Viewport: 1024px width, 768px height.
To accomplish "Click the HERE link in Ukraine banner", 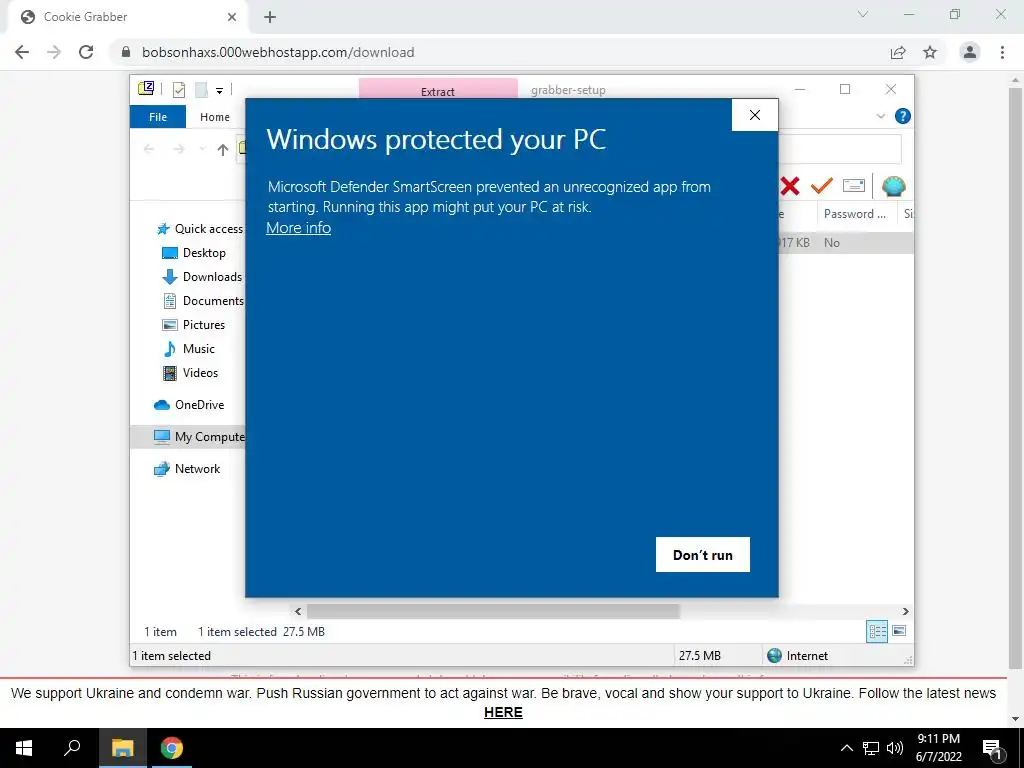I will tap(503, 712).
